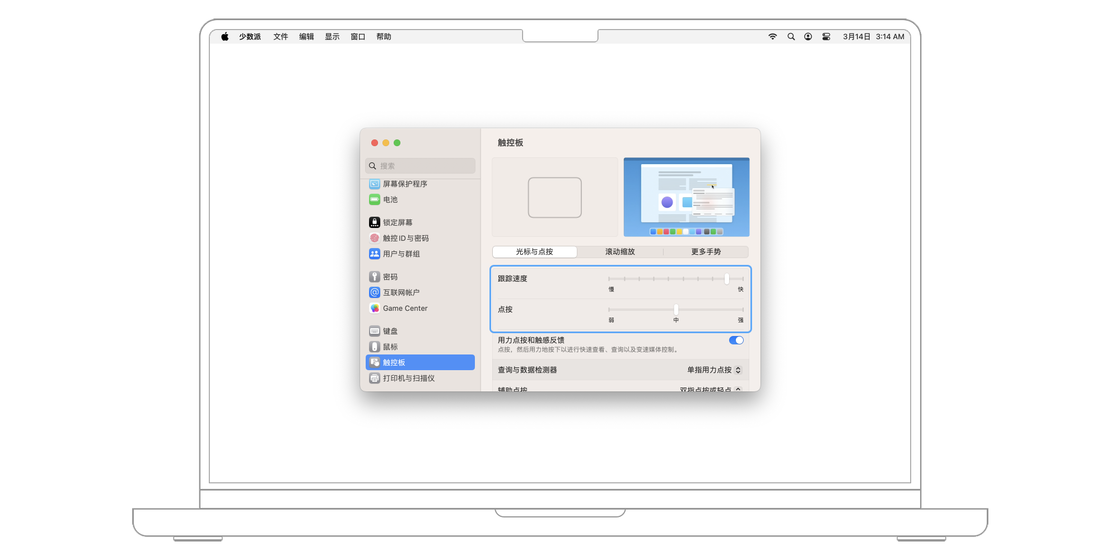The image size is (1120, 560).
Task: Disable 用力点按和触感反馈 switch
Action: pos(736,340)
